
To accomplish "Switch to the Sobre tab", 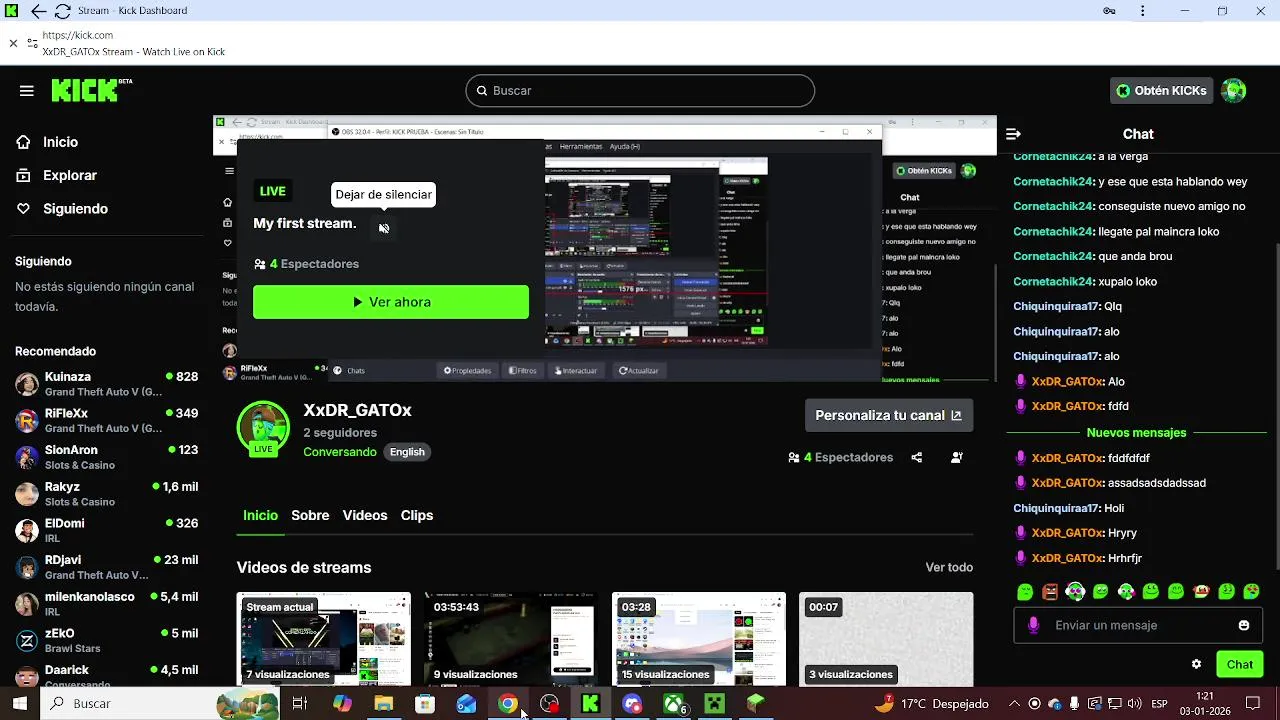I will pos(310,515).
